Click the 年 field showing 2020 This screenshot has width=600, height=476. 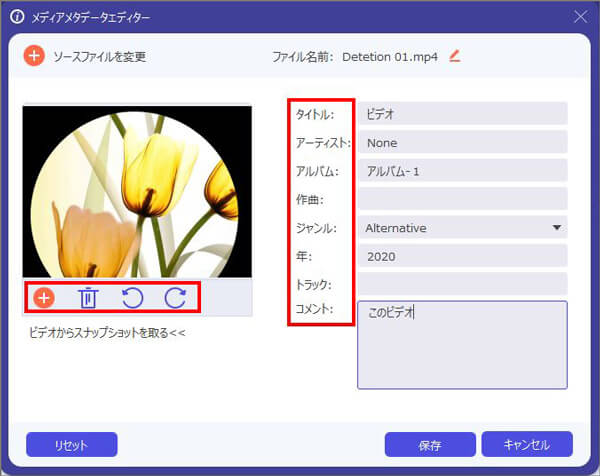pyautogui.click(x=462, y=256)
